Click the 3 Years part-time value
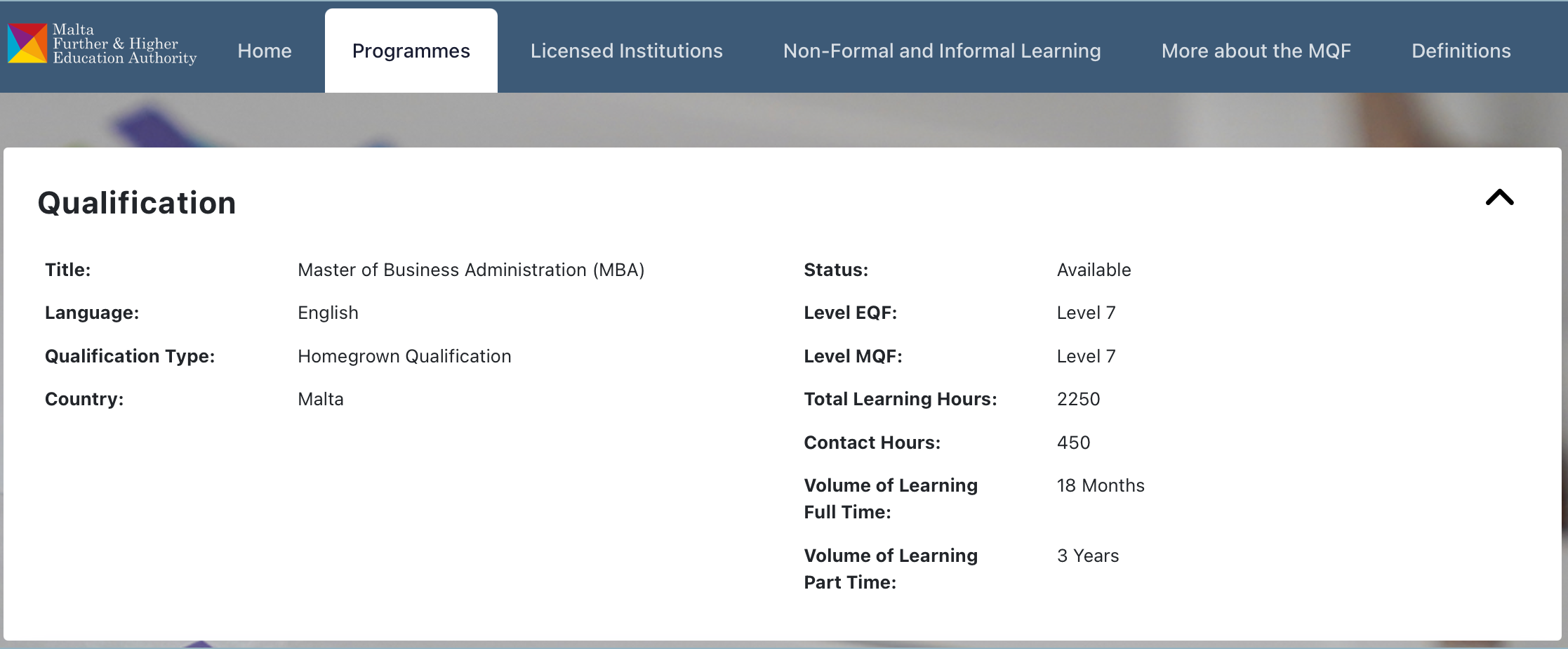Viewport: 1568px width, 649px height. (1087, 556)
